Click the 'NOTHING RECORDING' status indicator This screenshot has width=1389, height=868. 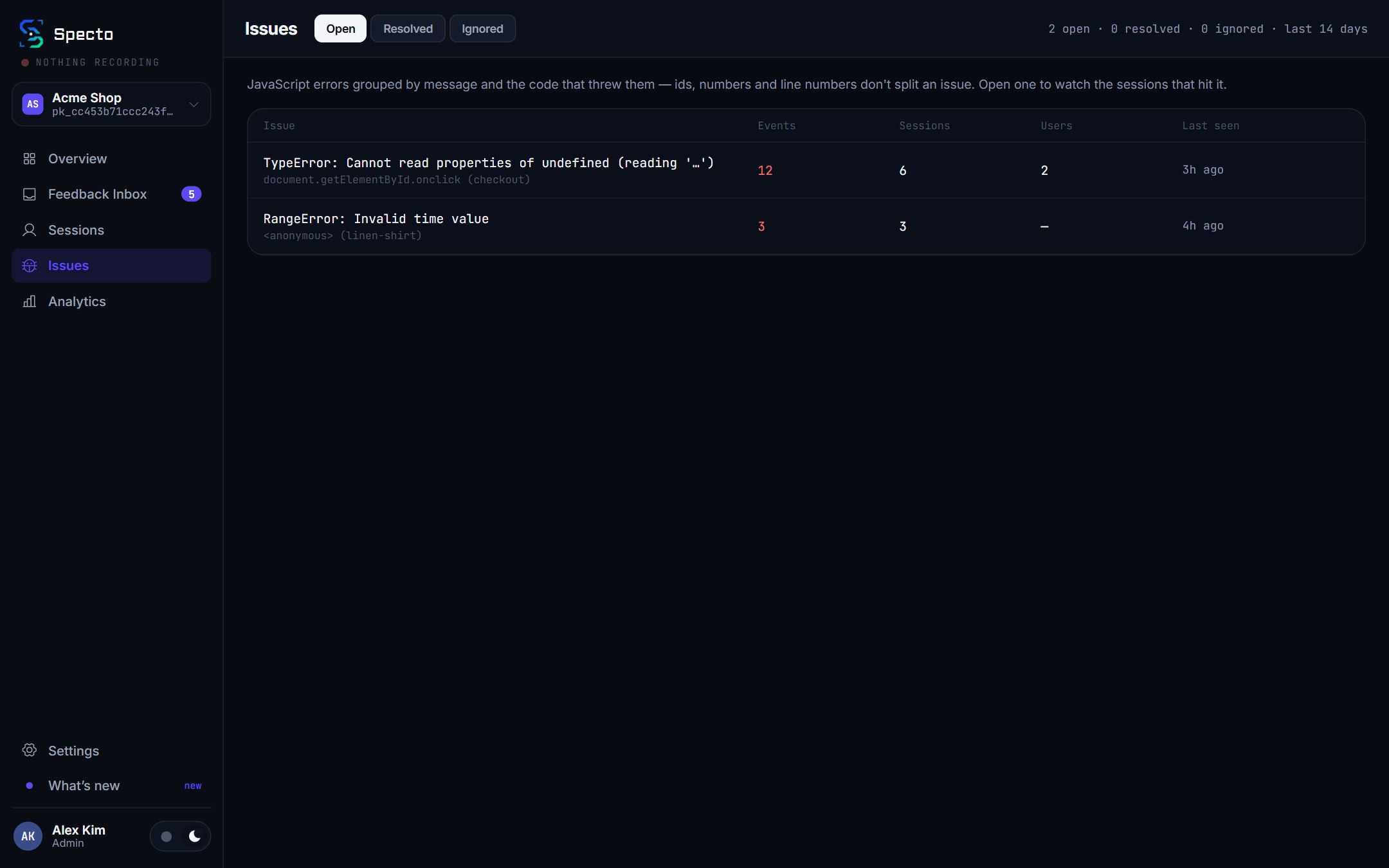pos(91,62)
